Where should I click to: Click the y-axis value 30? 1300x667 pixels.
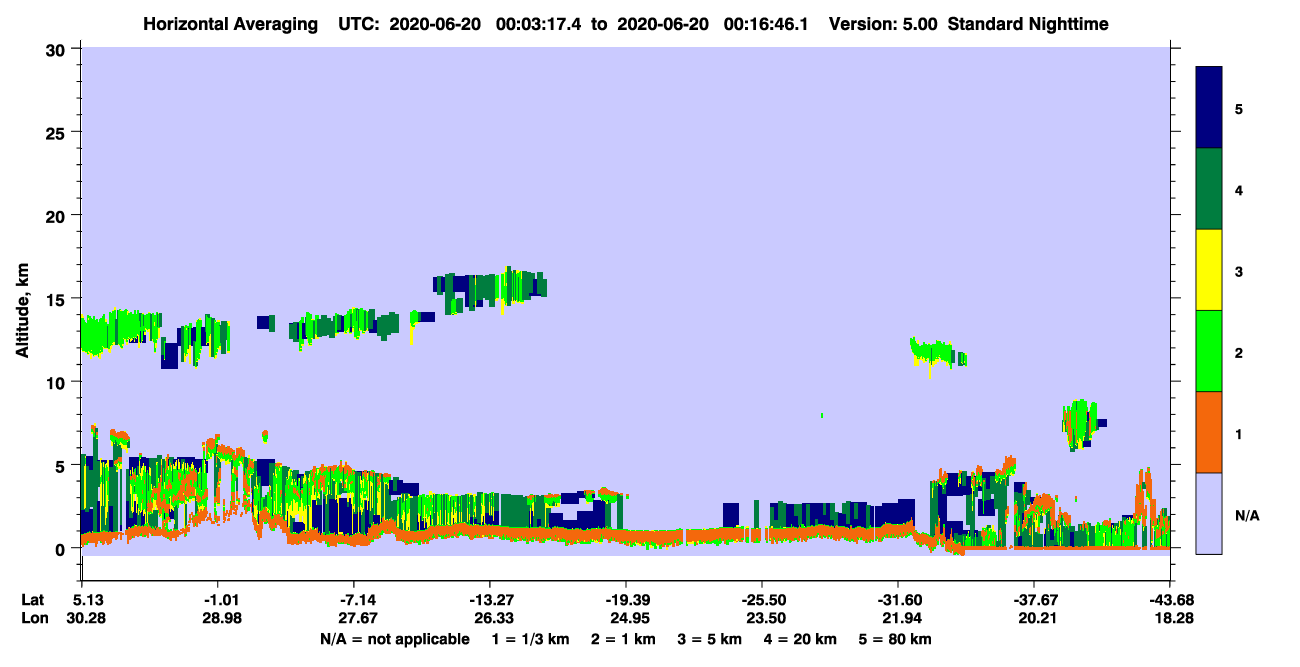[x=57, y=49]
